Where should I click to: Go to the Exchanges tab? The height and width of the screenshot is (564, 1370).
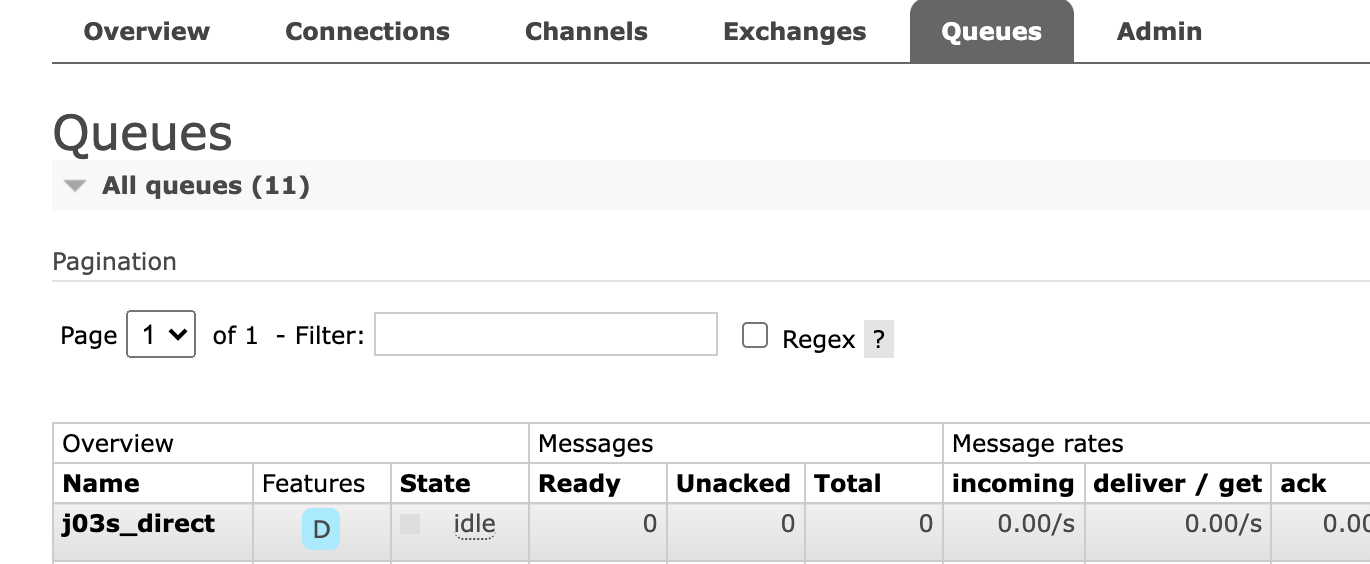(x=795, y=31)
